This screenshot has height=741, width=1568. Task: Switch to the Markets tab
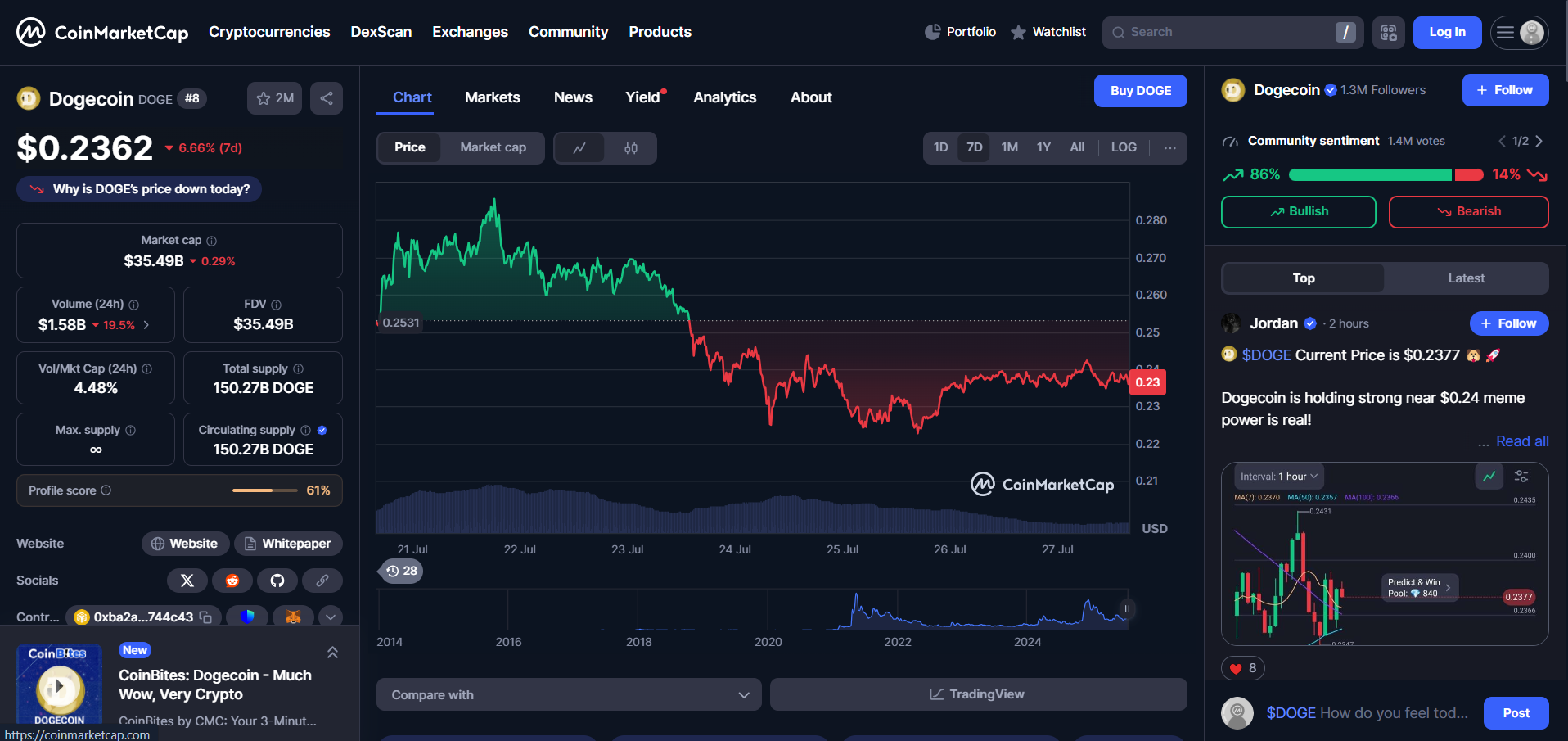tap(493, 97)
